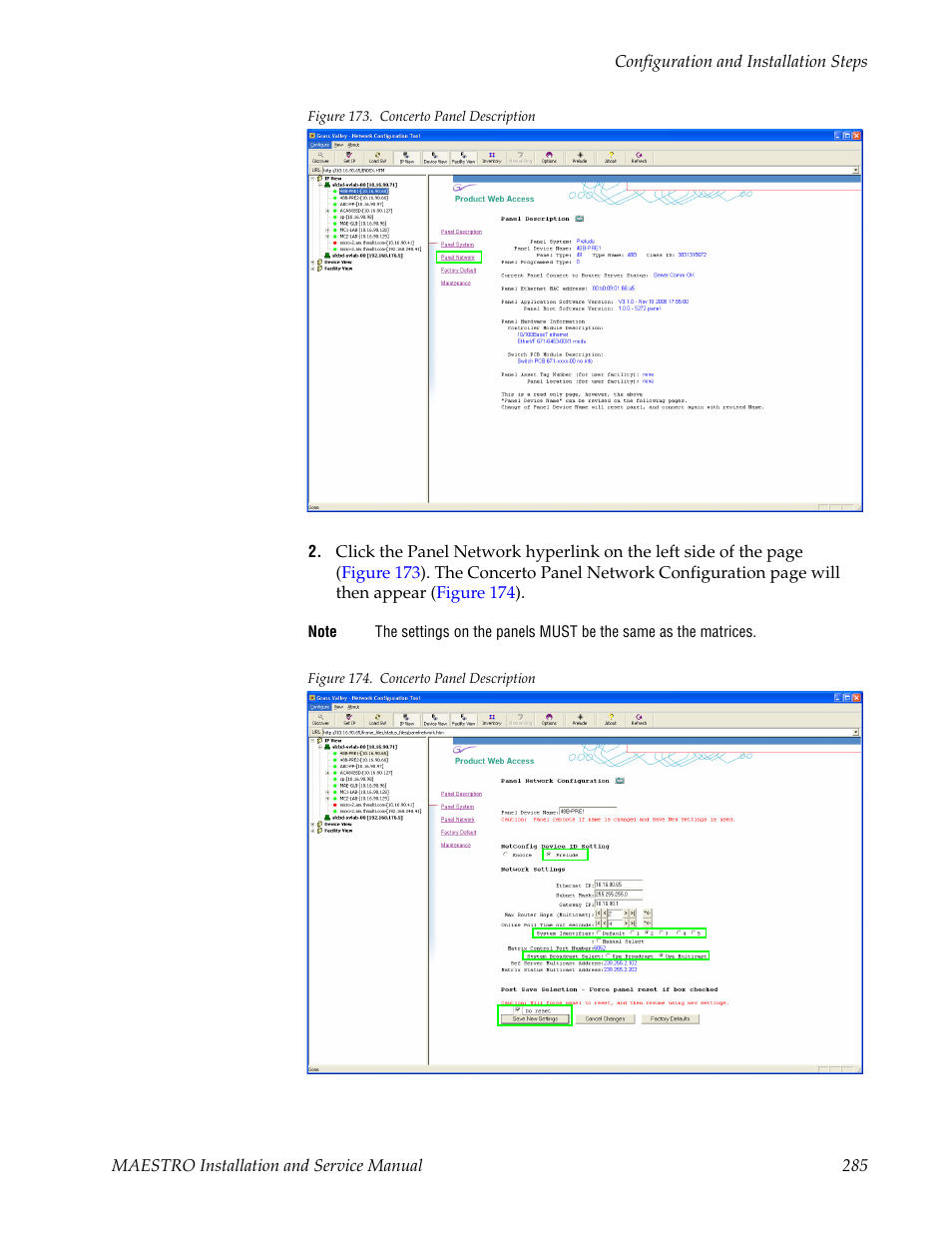Click Factory Defaults button
952x1233 pixels.
pyautogui.click(x=670, y=1019)
